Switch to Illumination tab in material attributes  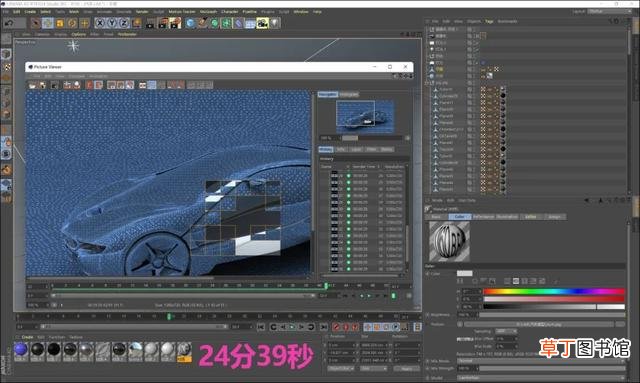pos(507,217)
